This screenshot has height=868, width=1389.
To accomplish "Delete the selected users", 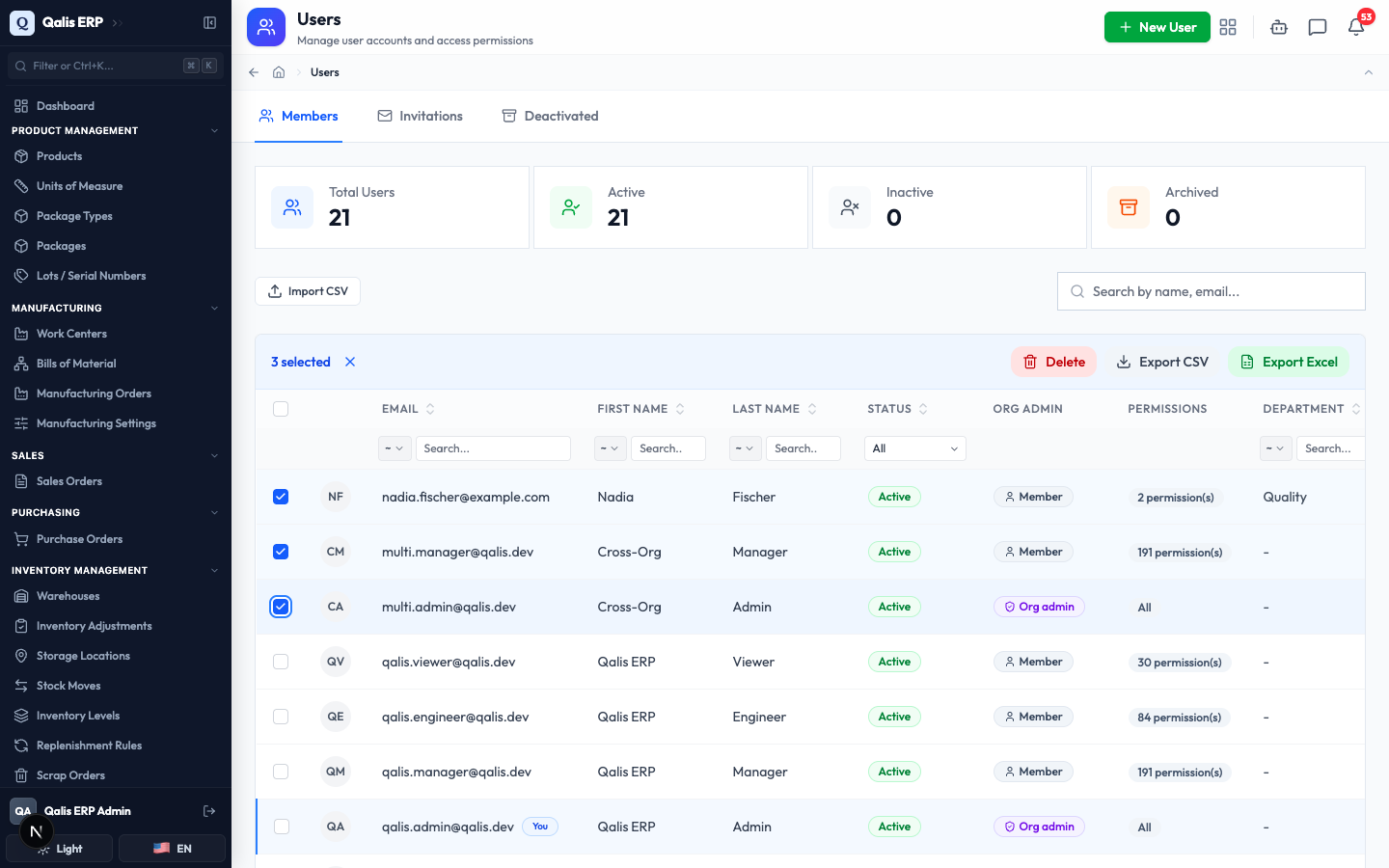I will (1053, 362).
